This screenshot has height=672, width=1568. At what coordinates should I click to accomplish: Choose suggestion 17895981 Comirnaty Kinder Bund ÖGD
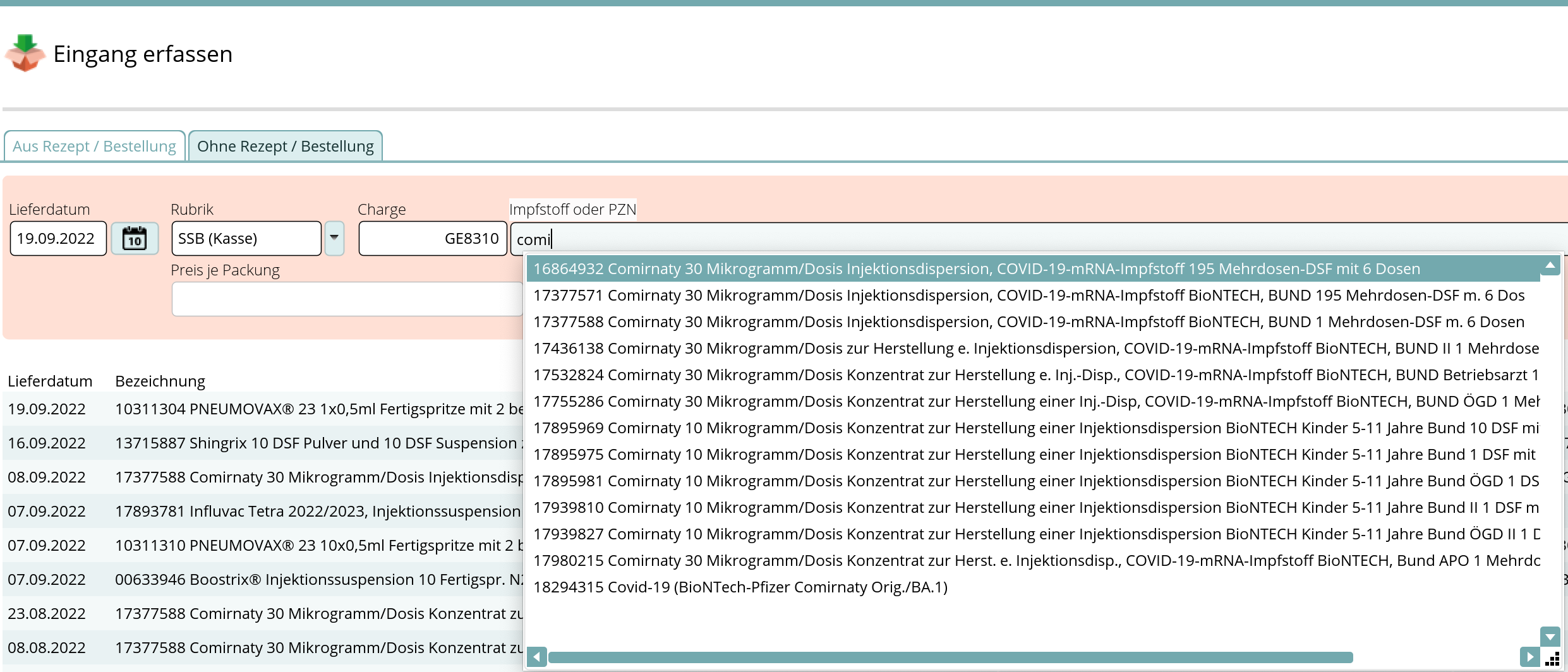click(x=1034, y=481)
